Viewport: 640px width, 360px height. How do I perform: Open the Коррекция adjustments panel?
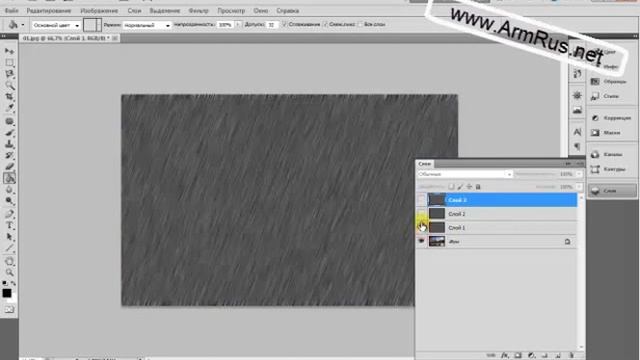[612, 118]
